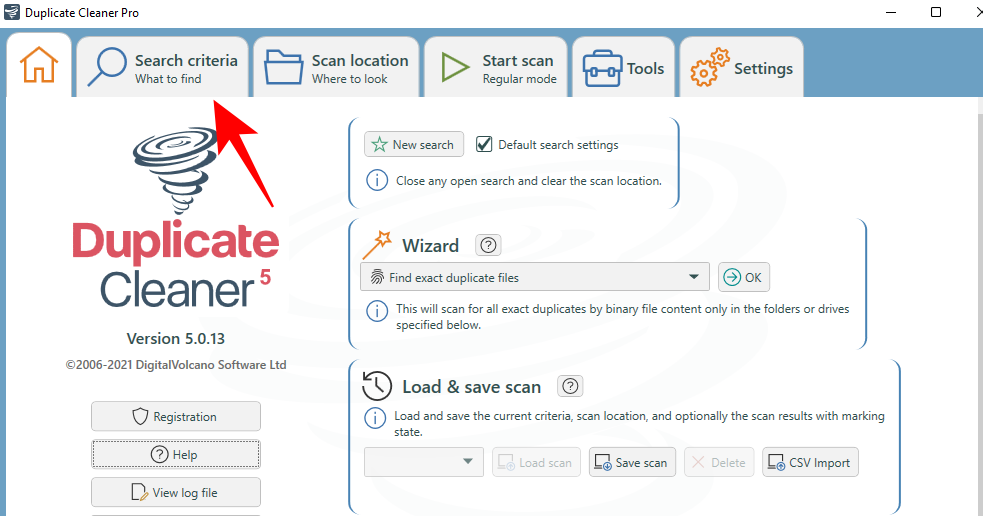Open the Home tab house icon

coord(39,65)
